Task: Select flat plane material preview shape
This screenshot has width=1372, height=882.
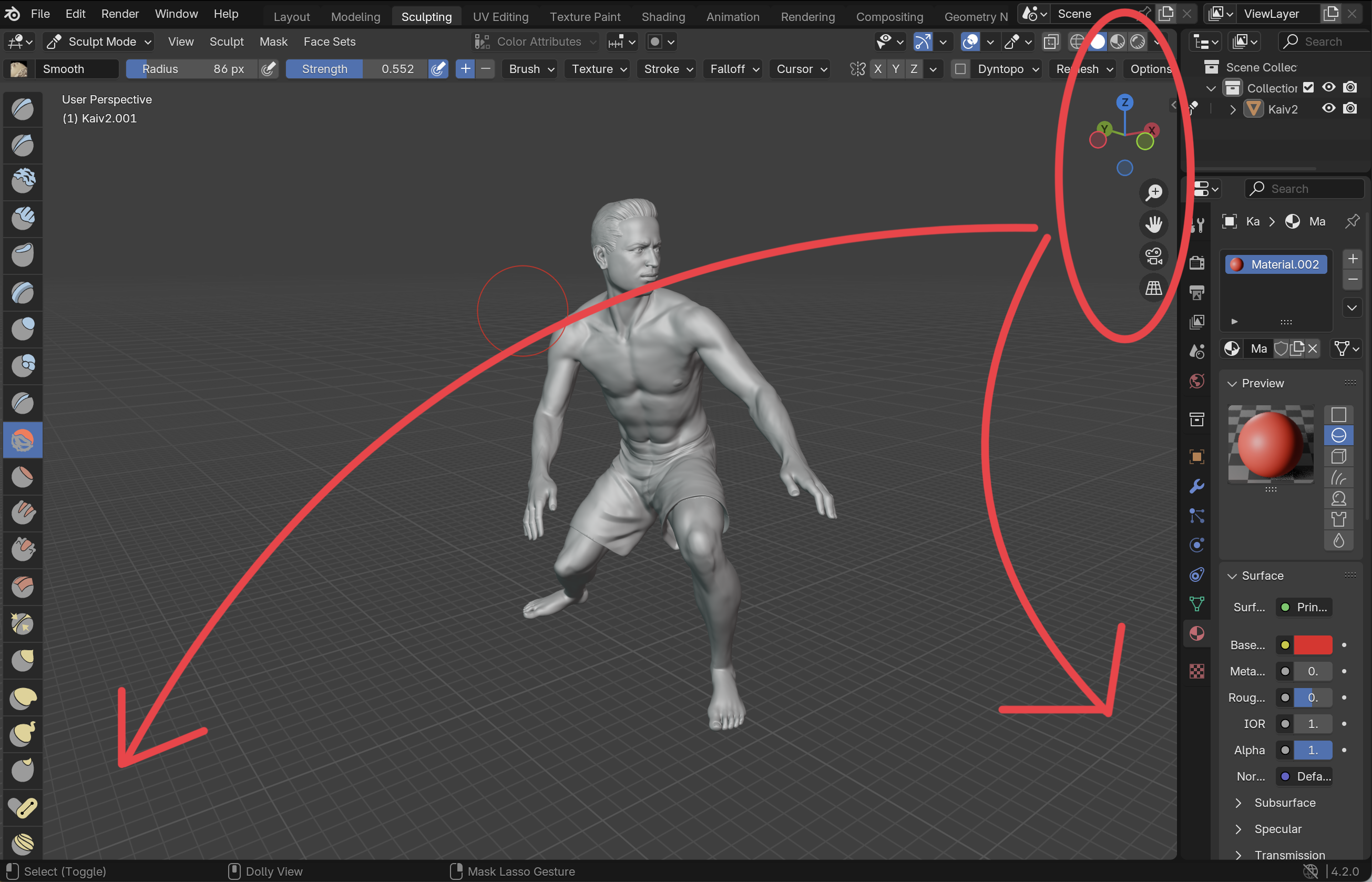Action: pos(1338,414)
